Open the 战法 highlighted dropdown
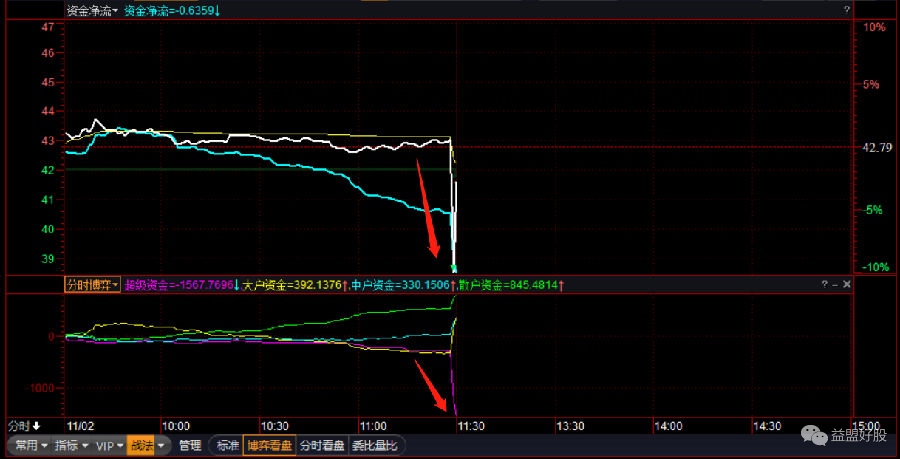Image resolution: width=900 pixels, height=459 pixels. pos(146,445)
